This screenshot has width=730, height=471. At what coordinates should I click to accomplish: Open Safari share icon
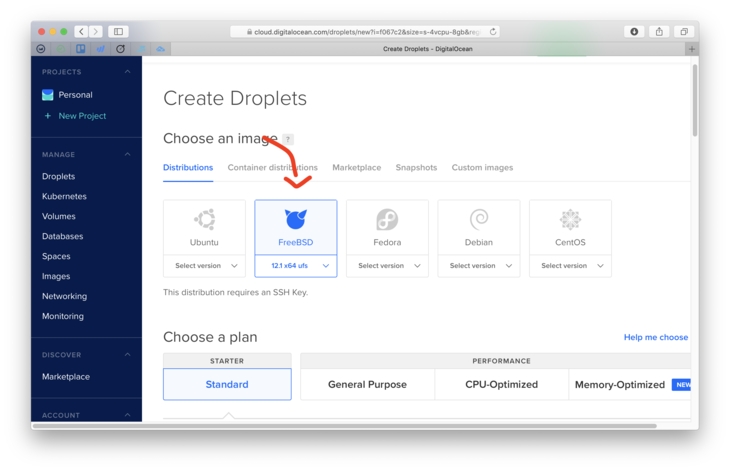pos(659,32)
